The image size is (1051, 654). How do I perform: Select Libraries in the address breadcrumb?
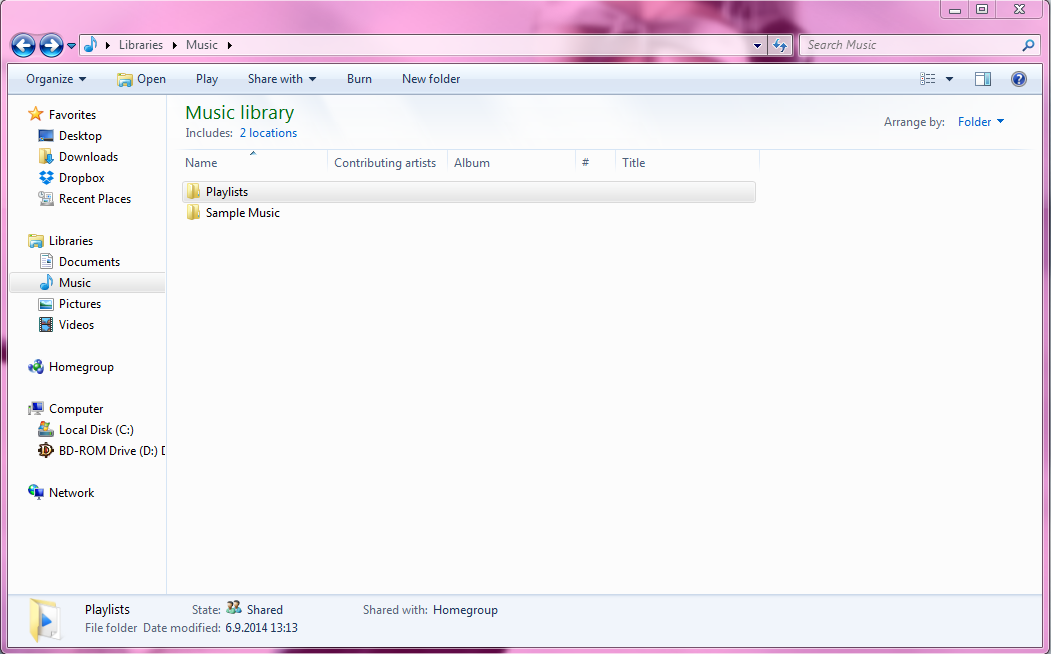click(141, 45)
